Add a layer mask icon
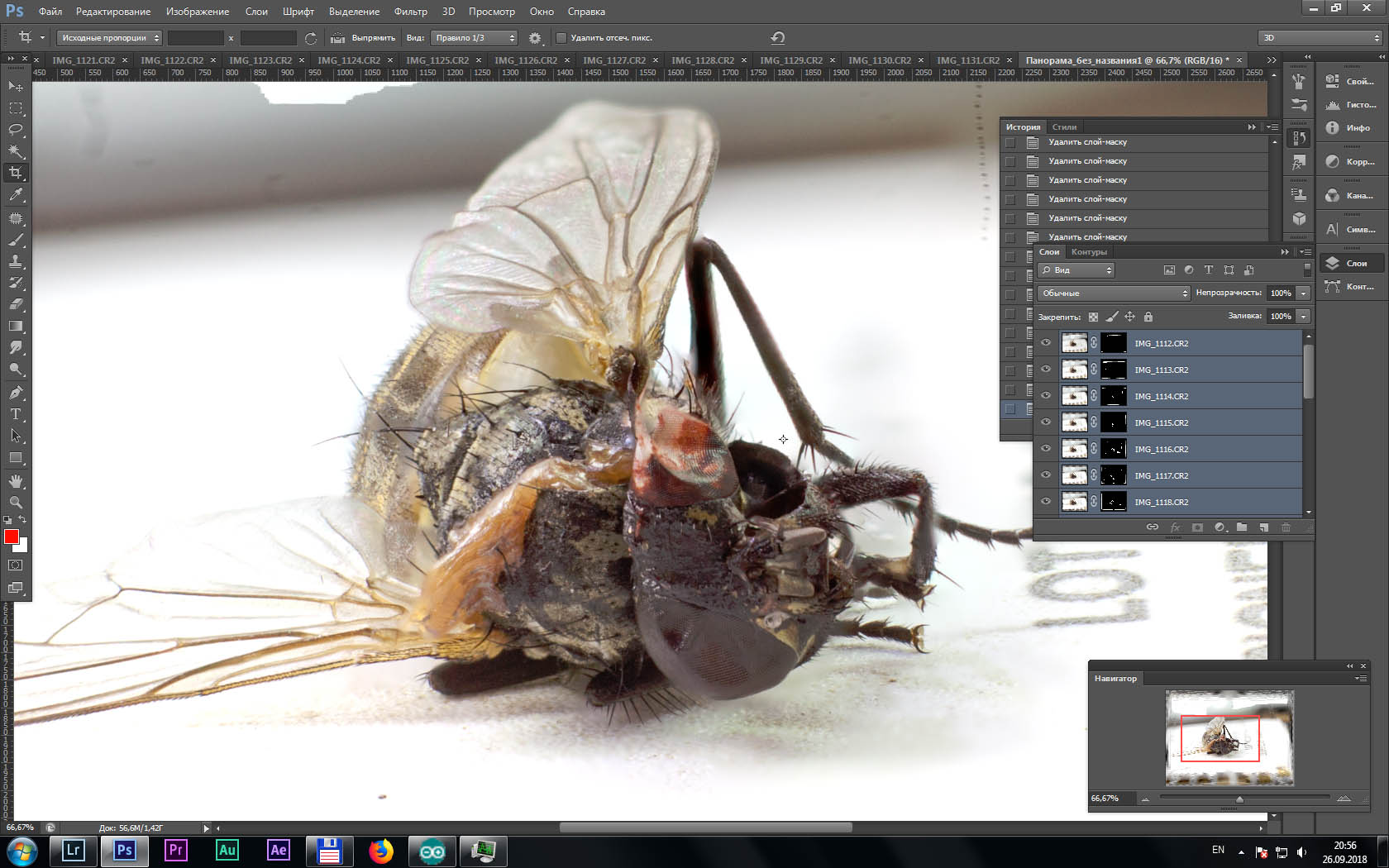The height and width of the screenshot is (868, 1389). (x=1197, y=527)
